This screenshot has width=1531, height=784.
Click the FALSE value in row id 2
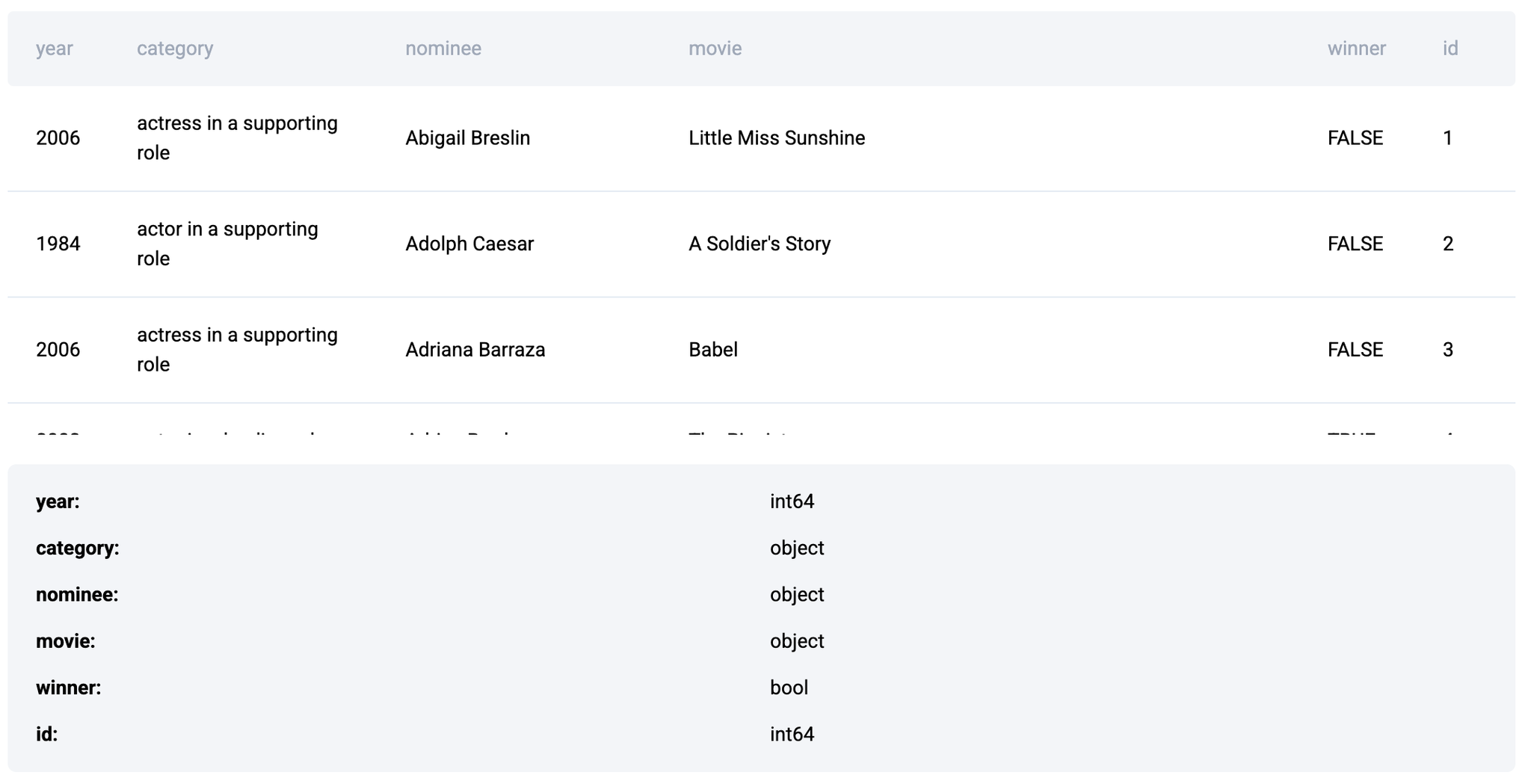(x=1355, y=244)
